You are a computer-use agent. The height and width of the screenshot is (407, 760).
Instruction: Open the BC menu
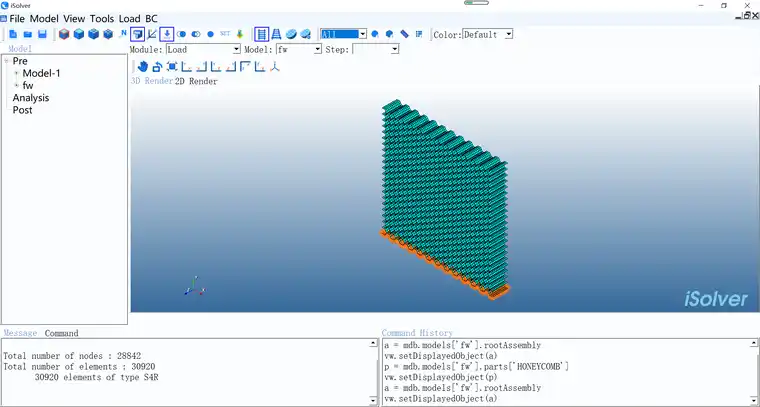pyautogui.click(x=151, y=19)
